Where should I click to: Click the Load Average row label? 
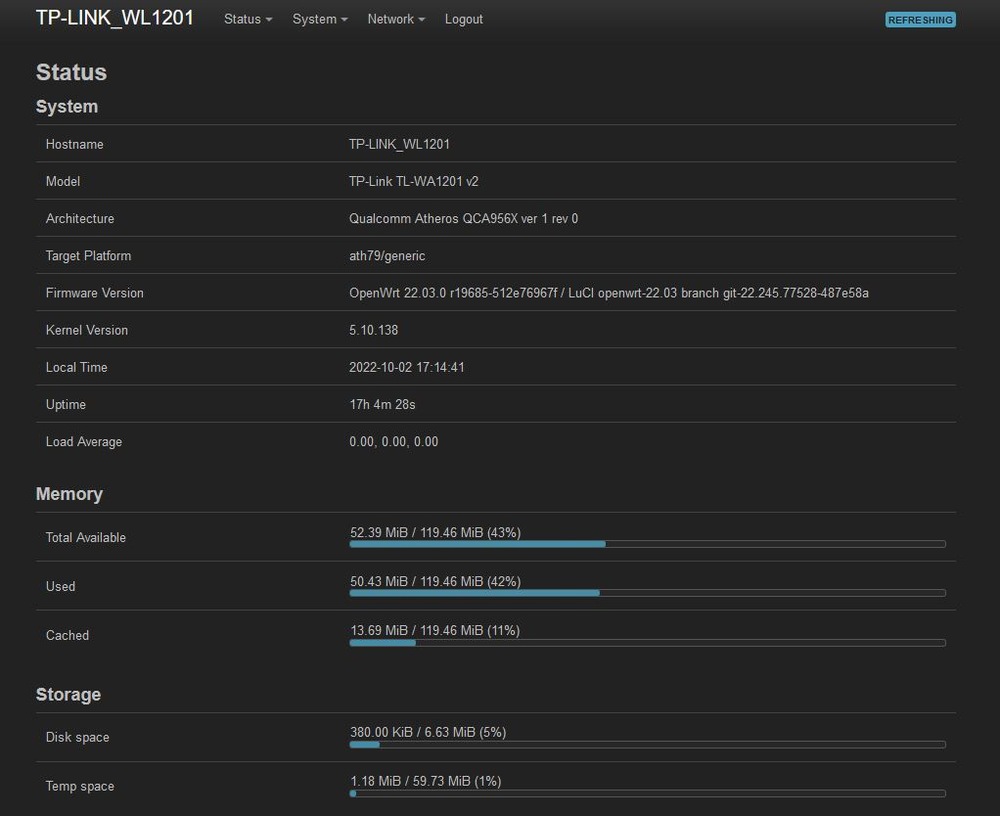coord(84,441)
